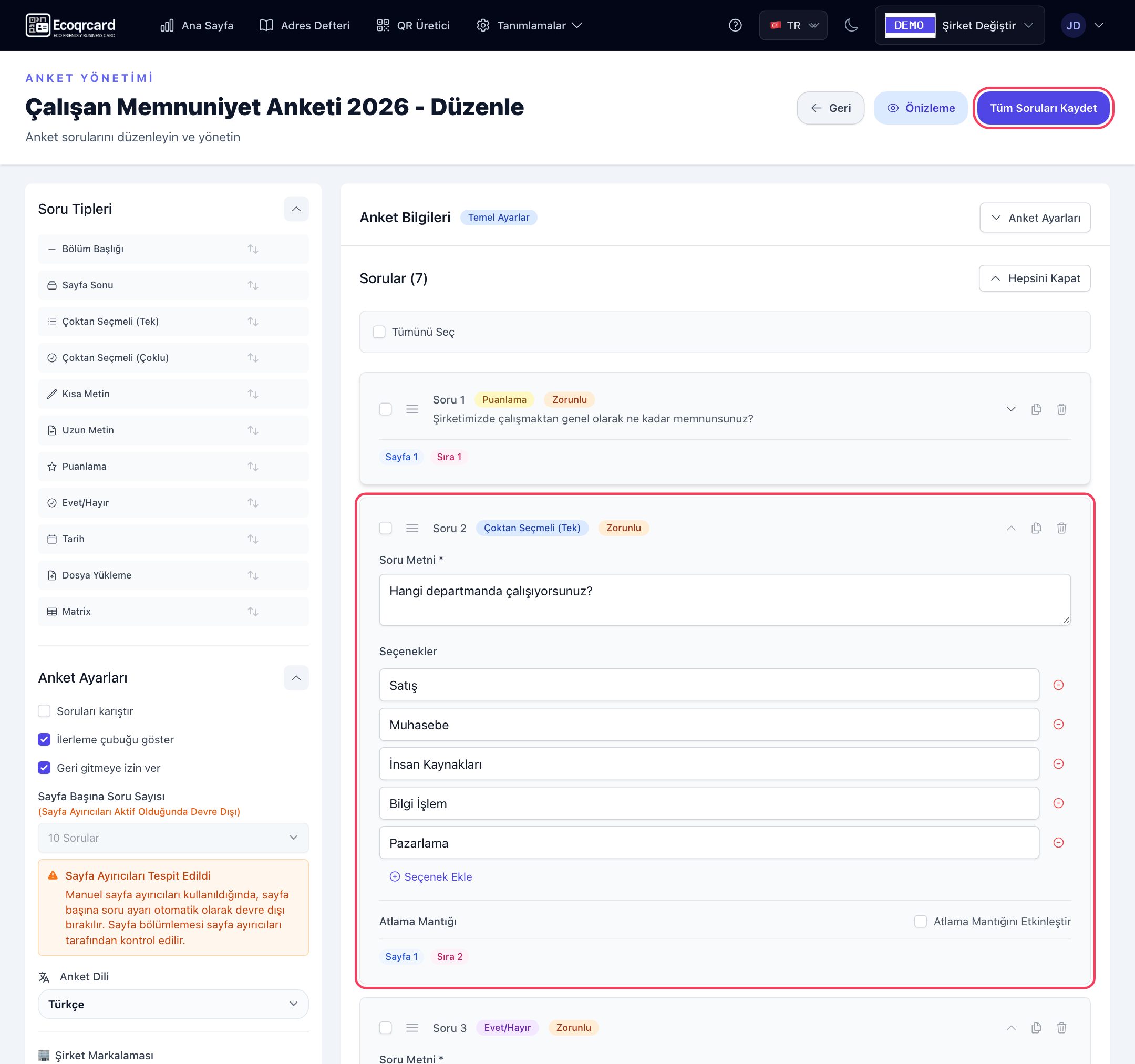Remove the Satış option
This screenshot has height=1064, width=1135.
click(x=1058, y=685)
